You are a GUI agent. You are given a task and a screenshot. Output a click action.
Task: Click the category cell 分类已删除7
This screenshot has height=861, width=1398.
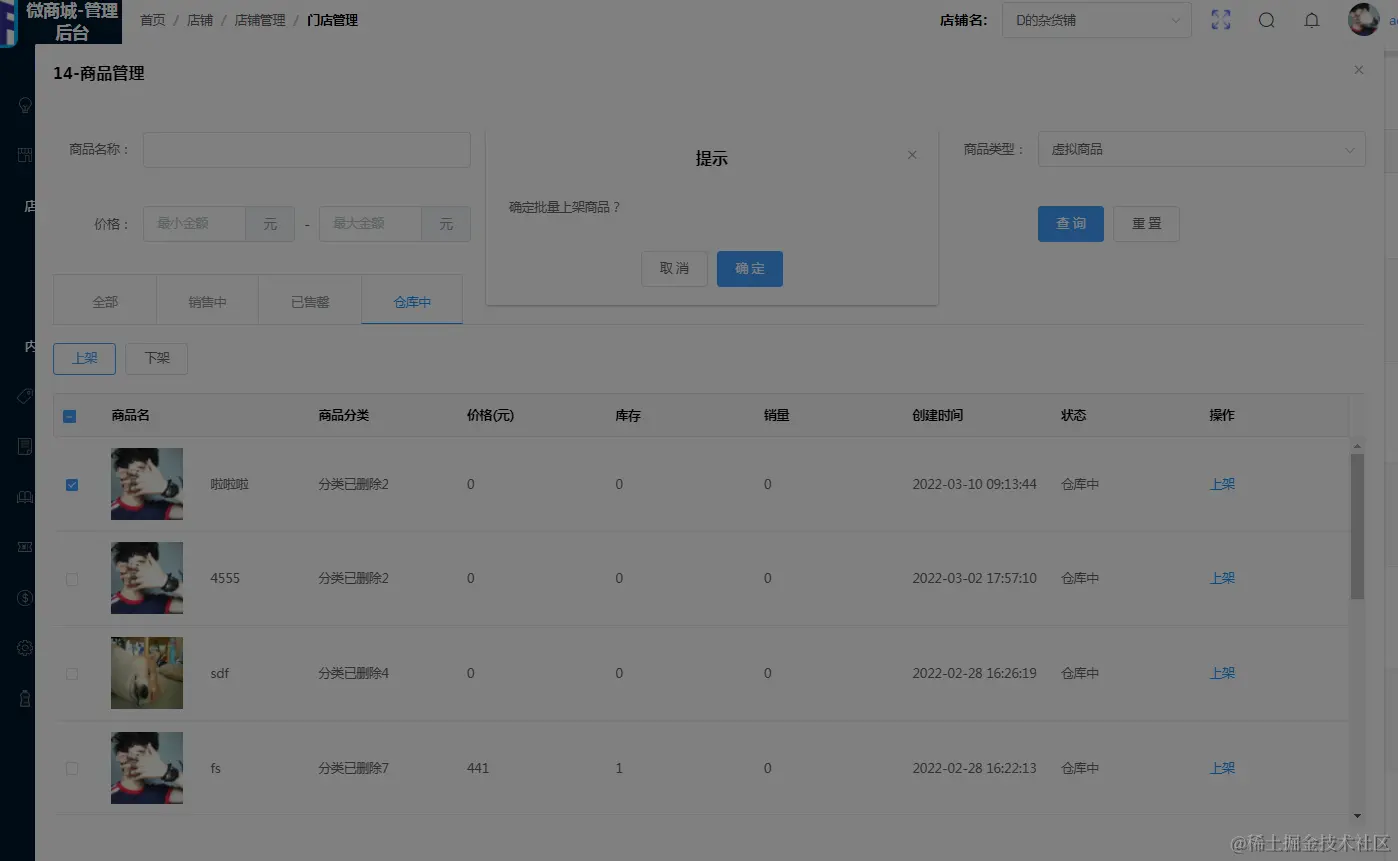coord(354,768)
